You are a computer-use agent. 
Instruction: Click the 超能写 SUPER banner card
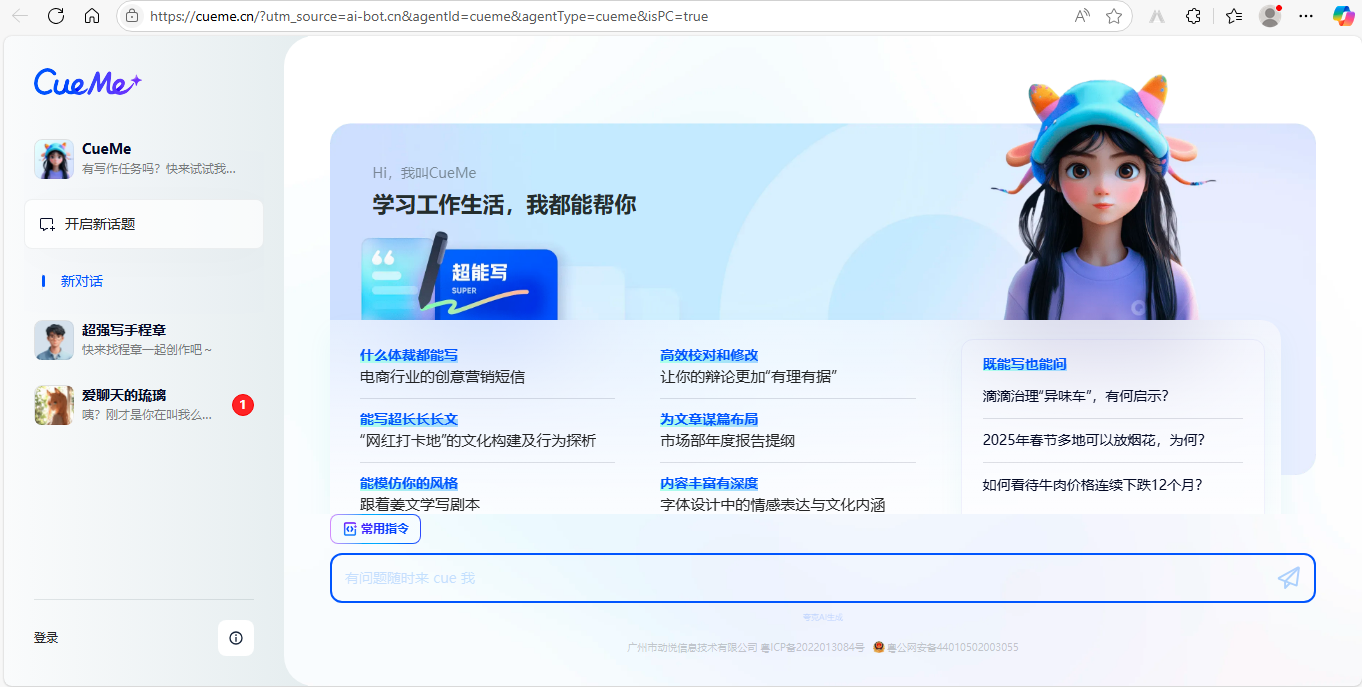tap(459, 277)
